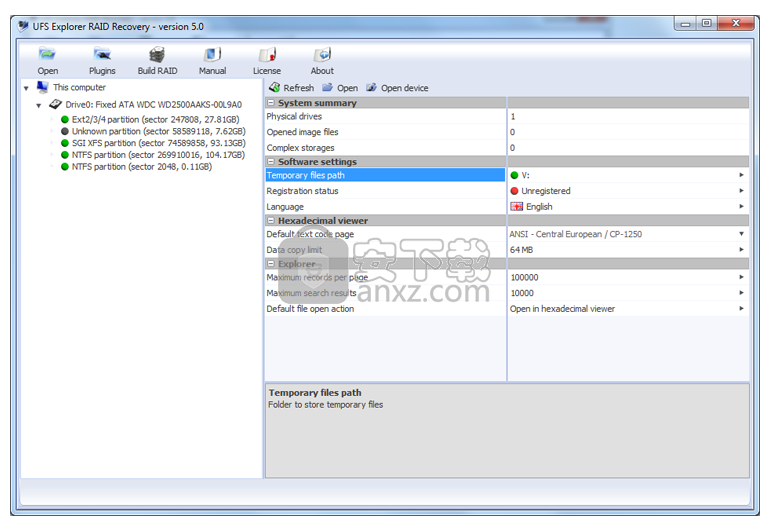This screenshot has height=531, width=772.
Task: Open Default file open action arrow
Action: [x=741, y=309]
